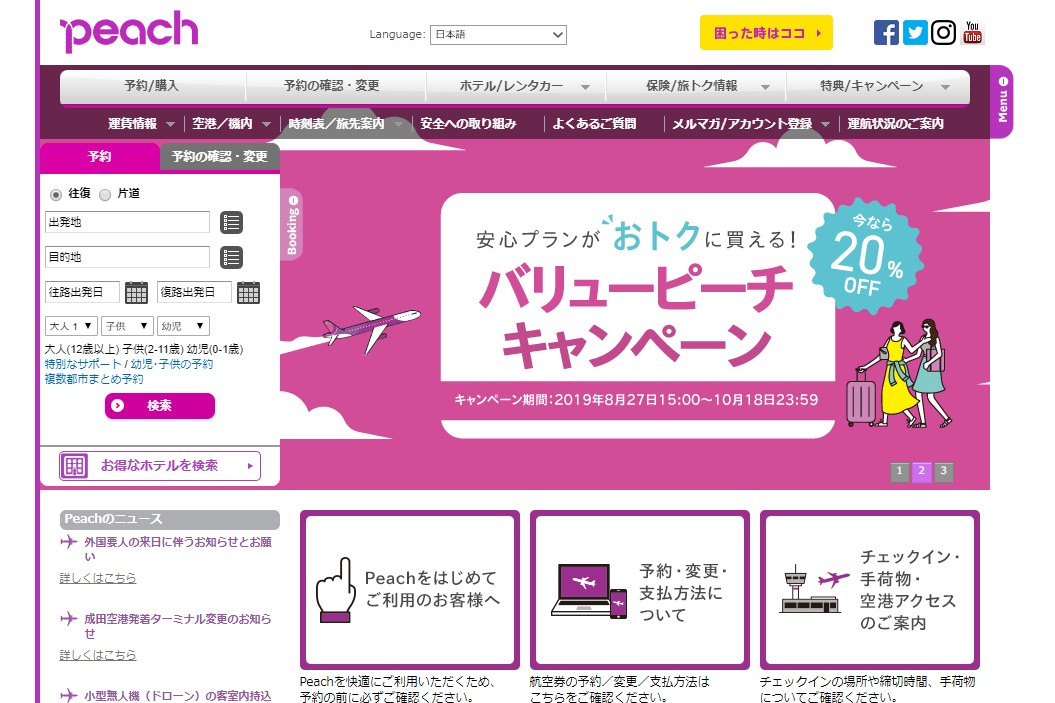Click the 目的地 destination field

click(x=127, y=257)
